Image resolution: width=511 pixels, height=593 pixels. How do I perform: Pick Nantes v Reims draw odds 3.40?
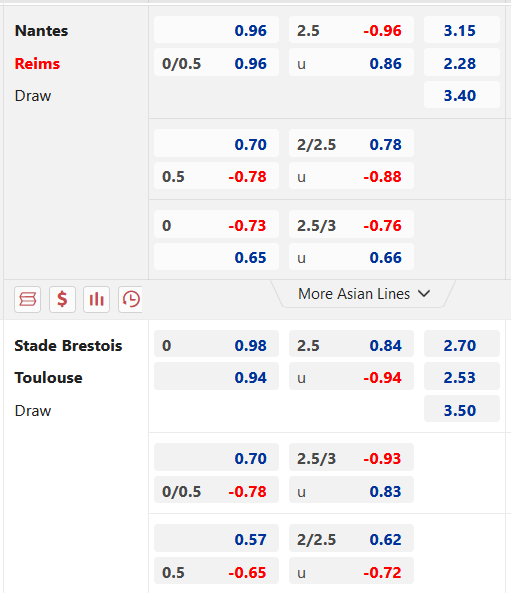click(462, 95)
